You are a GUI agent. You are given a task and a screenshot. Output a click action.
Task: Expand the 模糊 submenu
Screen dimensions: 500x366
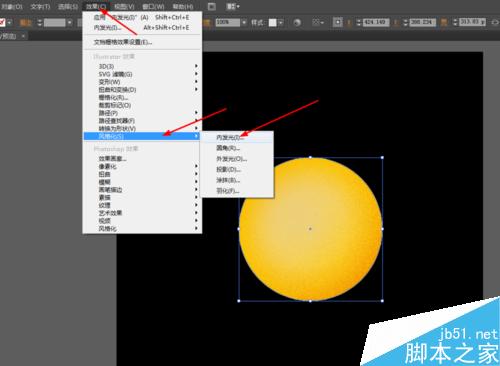tap(142, 182)
